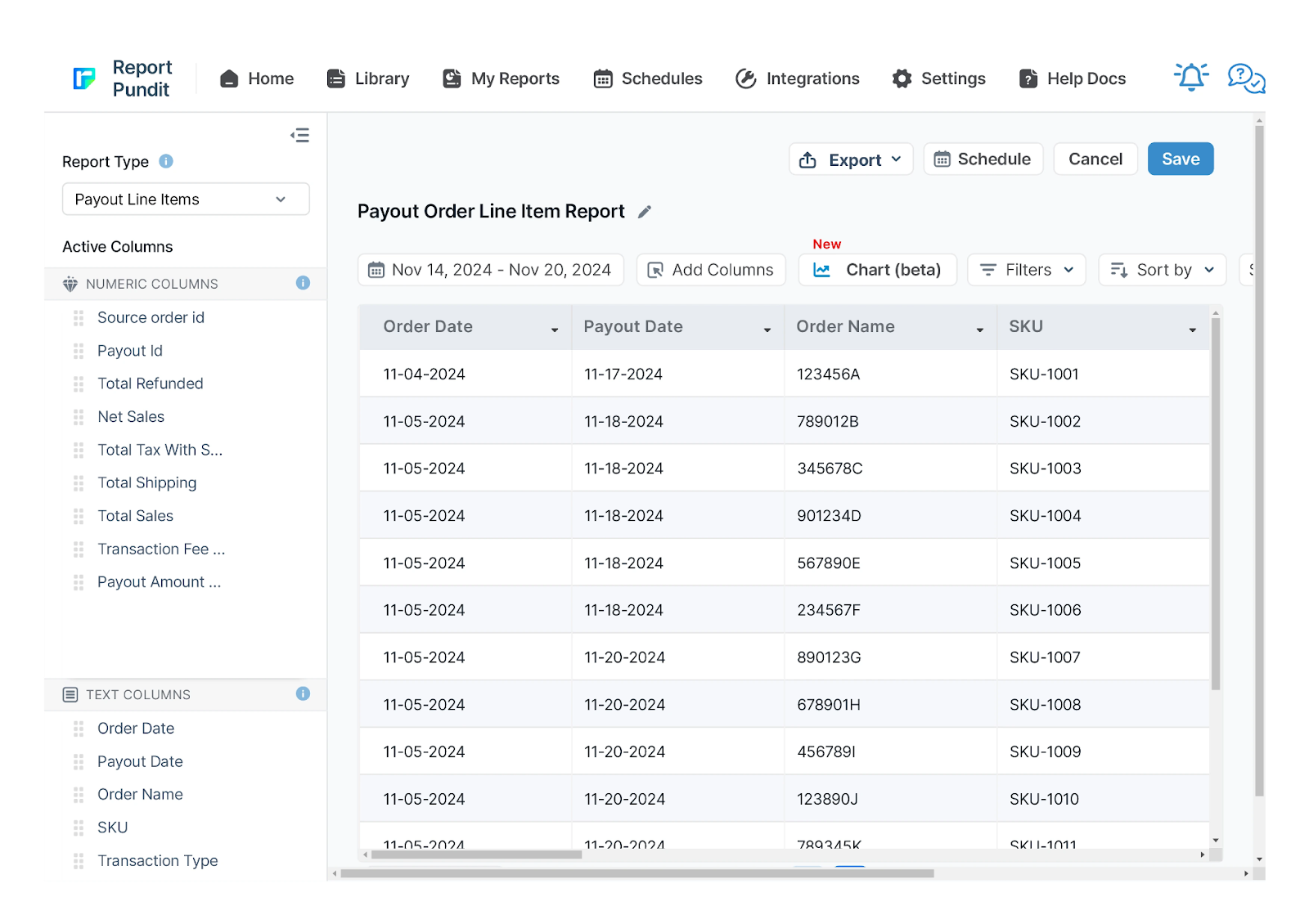Screen dimensions: 1309x924
Task: Click the drag handle beside Total Shipping
Action: pos(79,483)
